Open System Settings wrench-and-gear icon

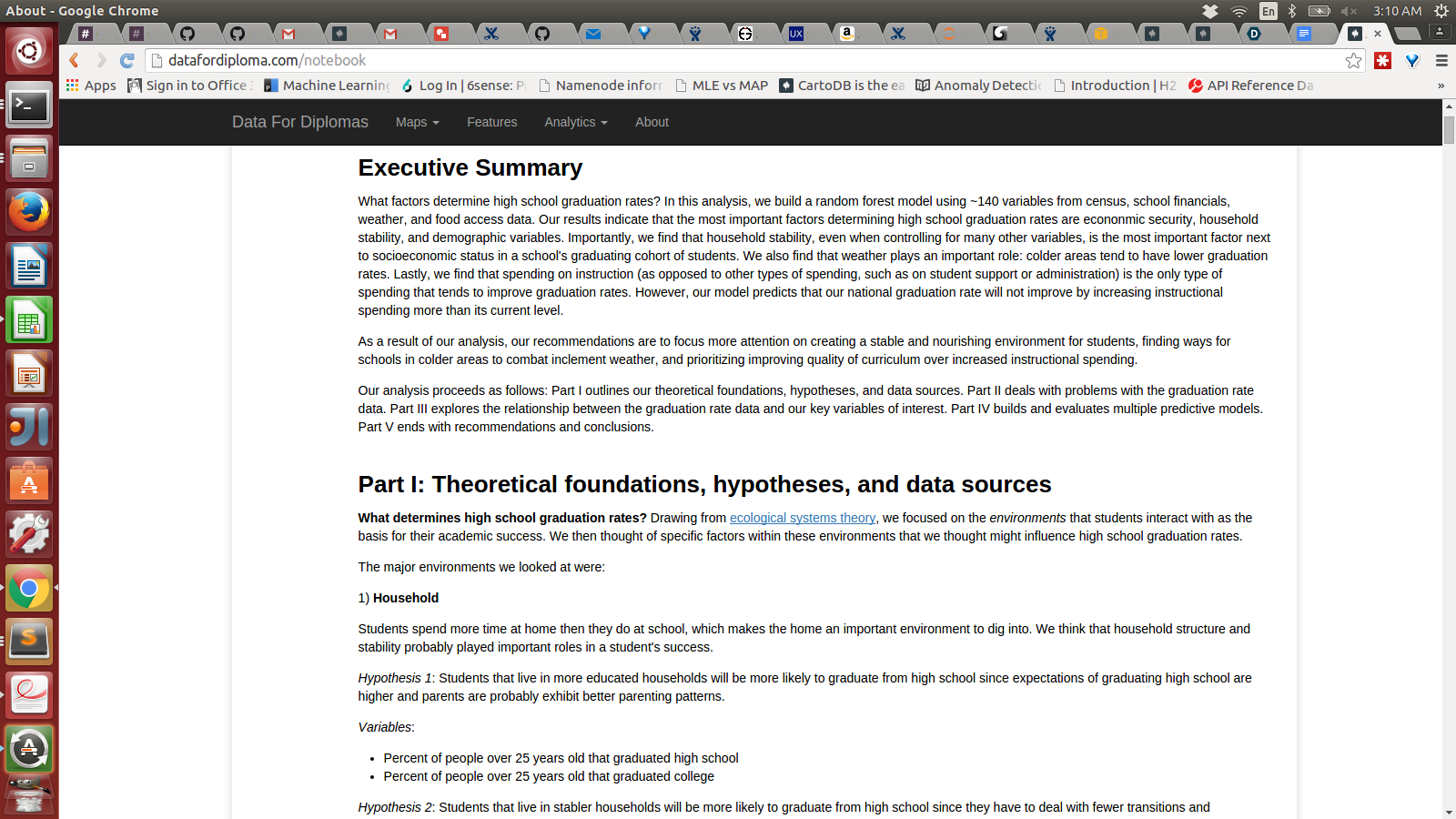29,534
